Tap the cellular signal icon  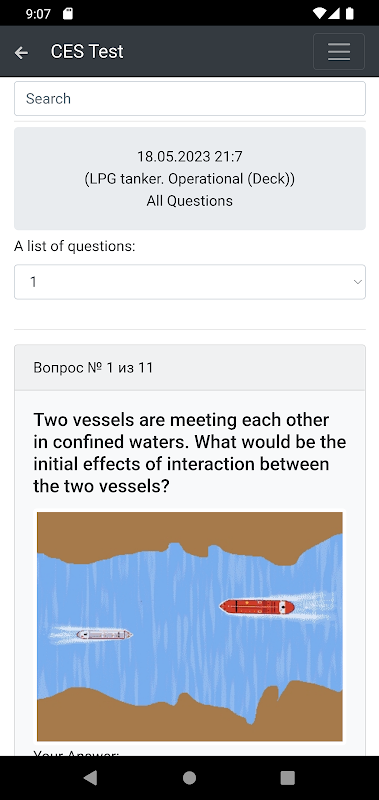coord(334,13)
